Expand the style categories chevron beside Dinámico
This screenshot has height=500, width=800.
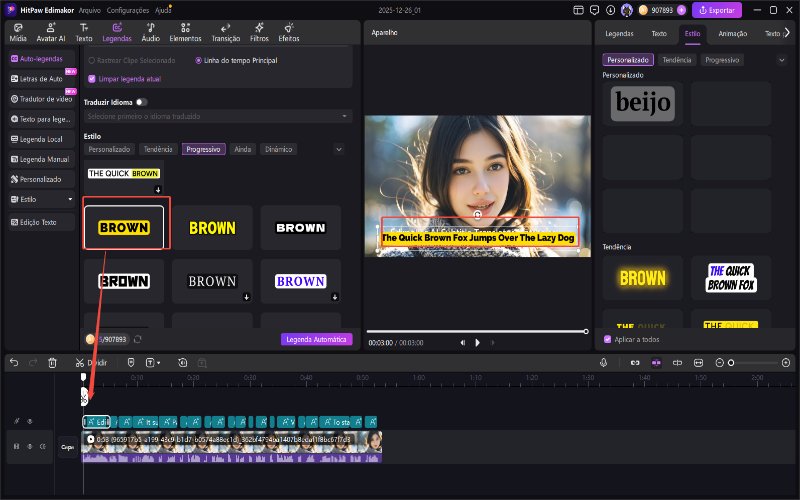(339, 149)
